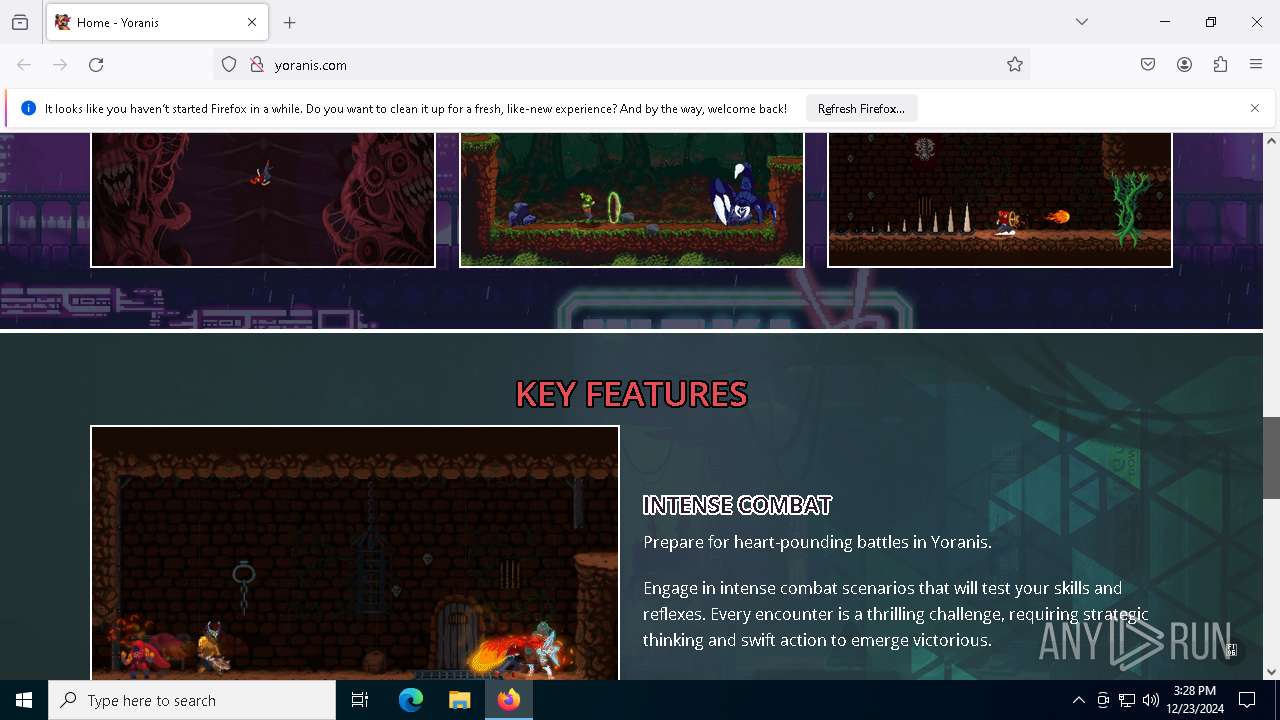Open Task View from taskbar
Viewport: 1280px width, 720px height.
[360, 700]
